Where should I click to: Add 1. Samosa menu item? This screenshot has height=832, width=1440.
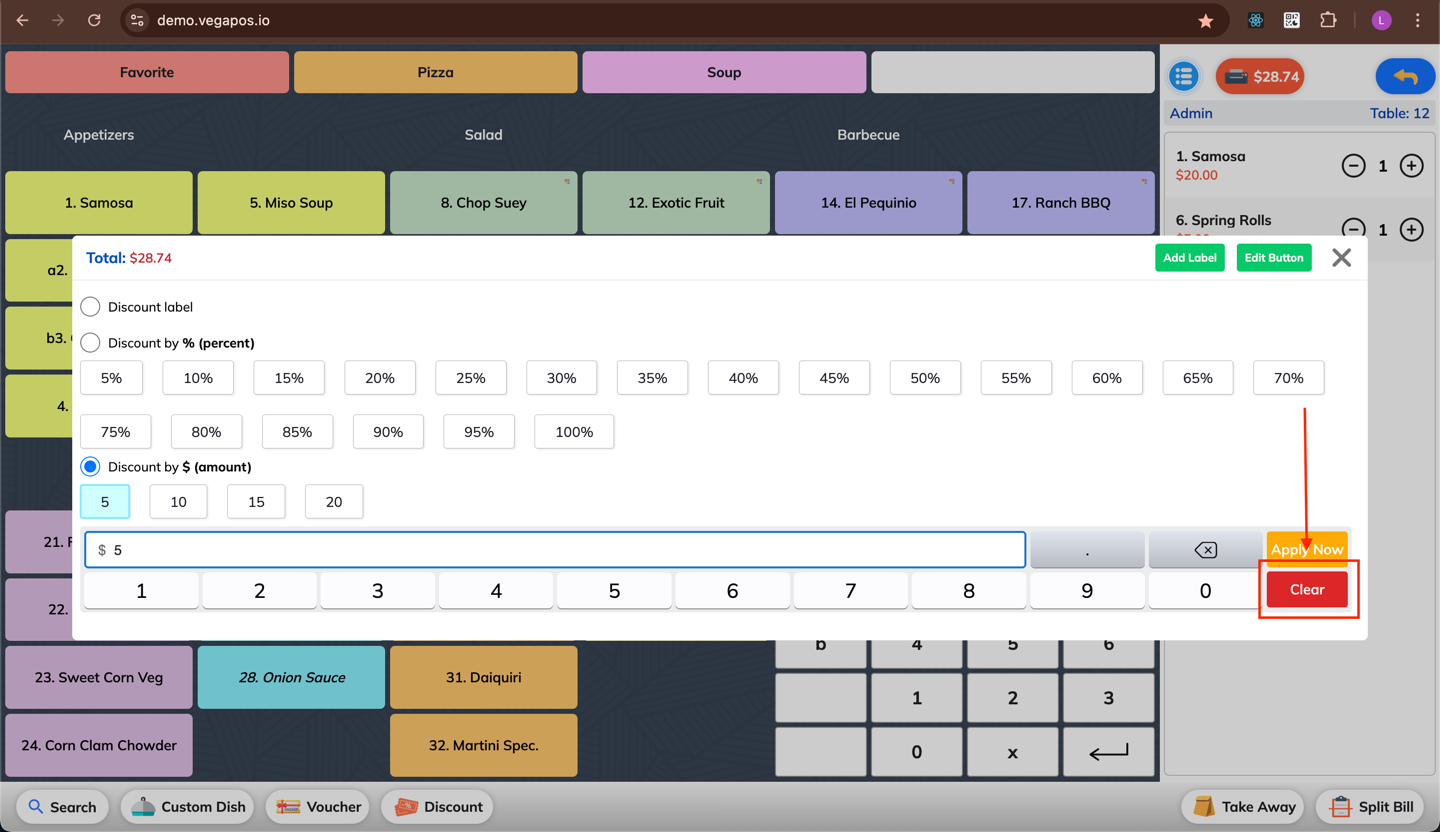tap(99, 203)
